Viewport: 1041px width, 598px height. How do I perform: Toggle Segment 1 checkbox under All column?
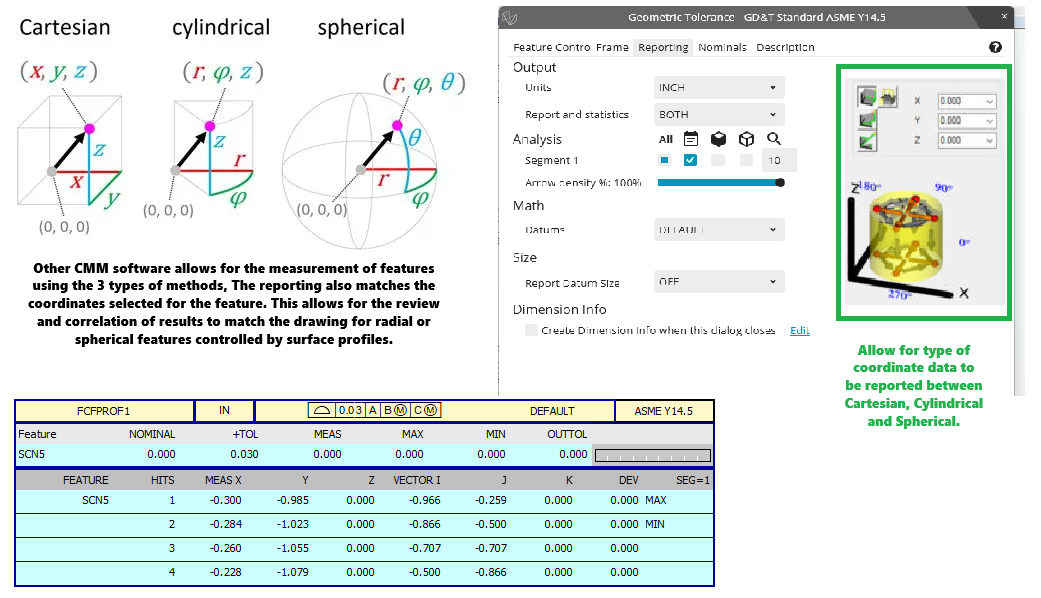coord(664,161)
